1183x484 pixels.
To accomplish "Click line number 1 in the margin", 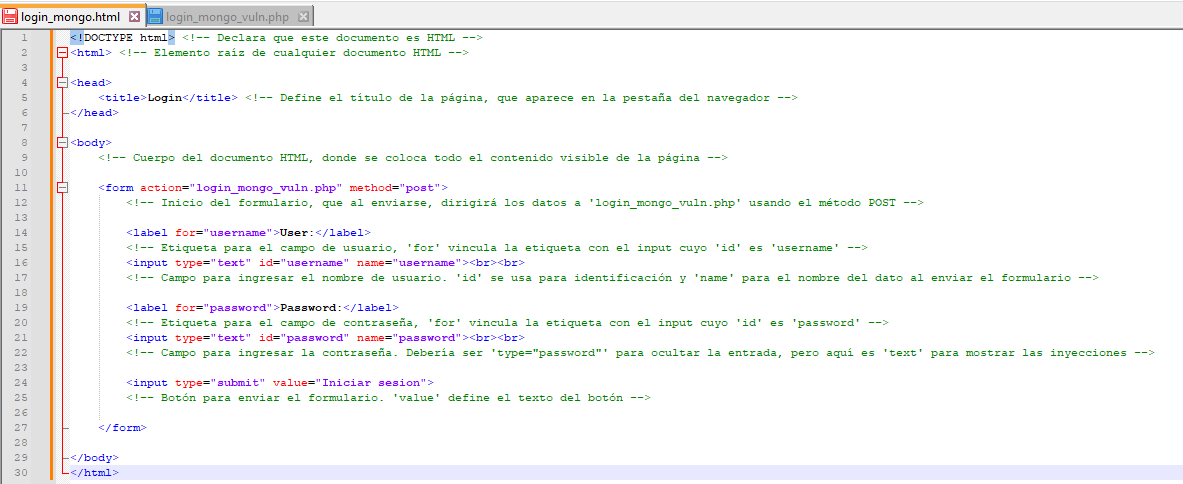I will click(x=25, y=38).
